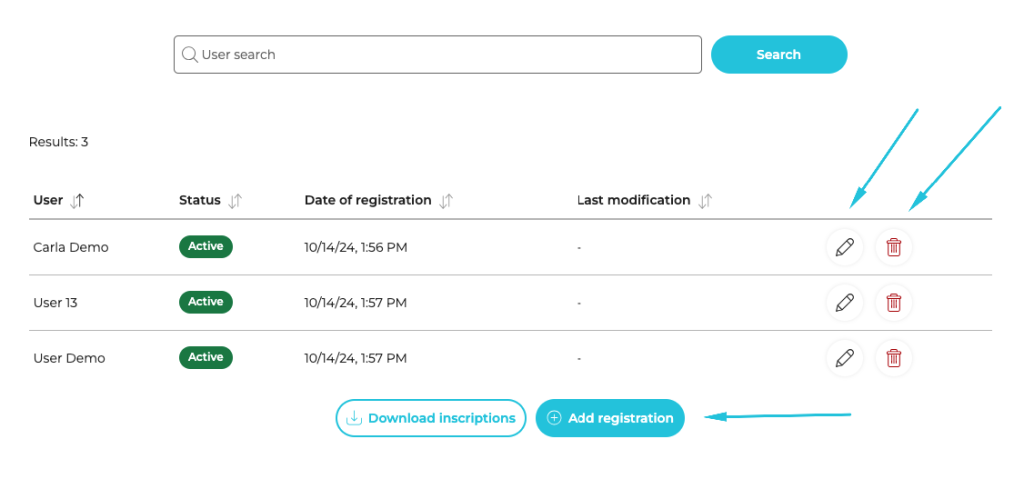This screenshot has height=479, width=1024.
Task: Click the magnifier icon in search box
Action: click(x=189, y=55)
